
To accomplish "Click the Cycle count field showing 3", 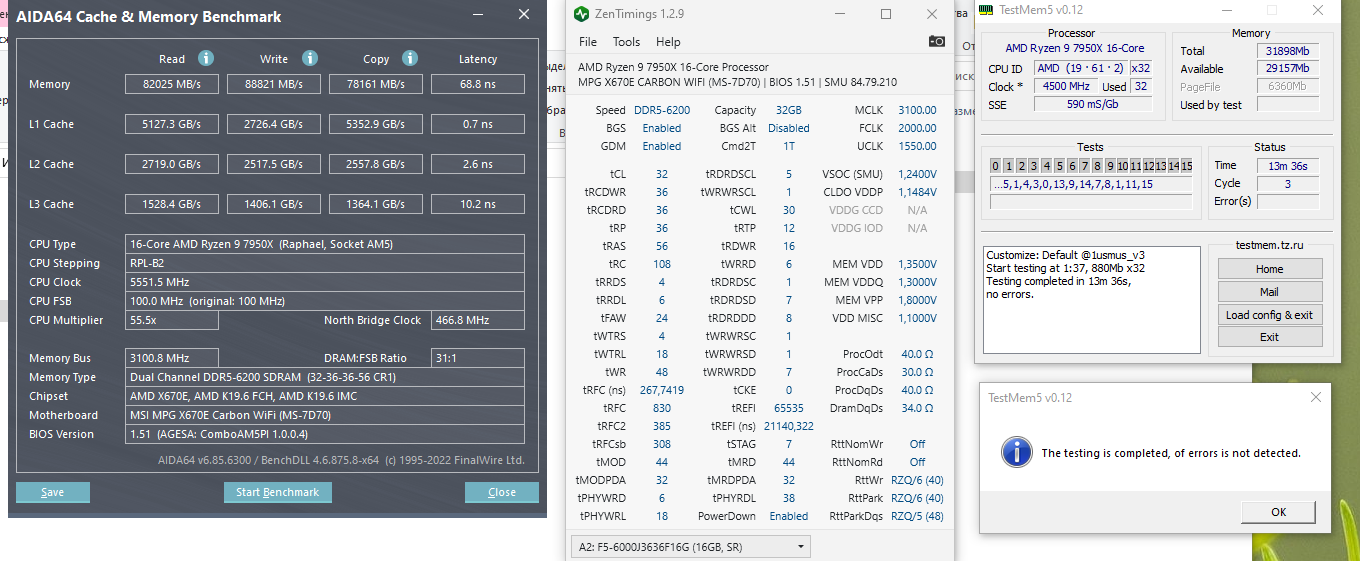I will click(1288, 184).
